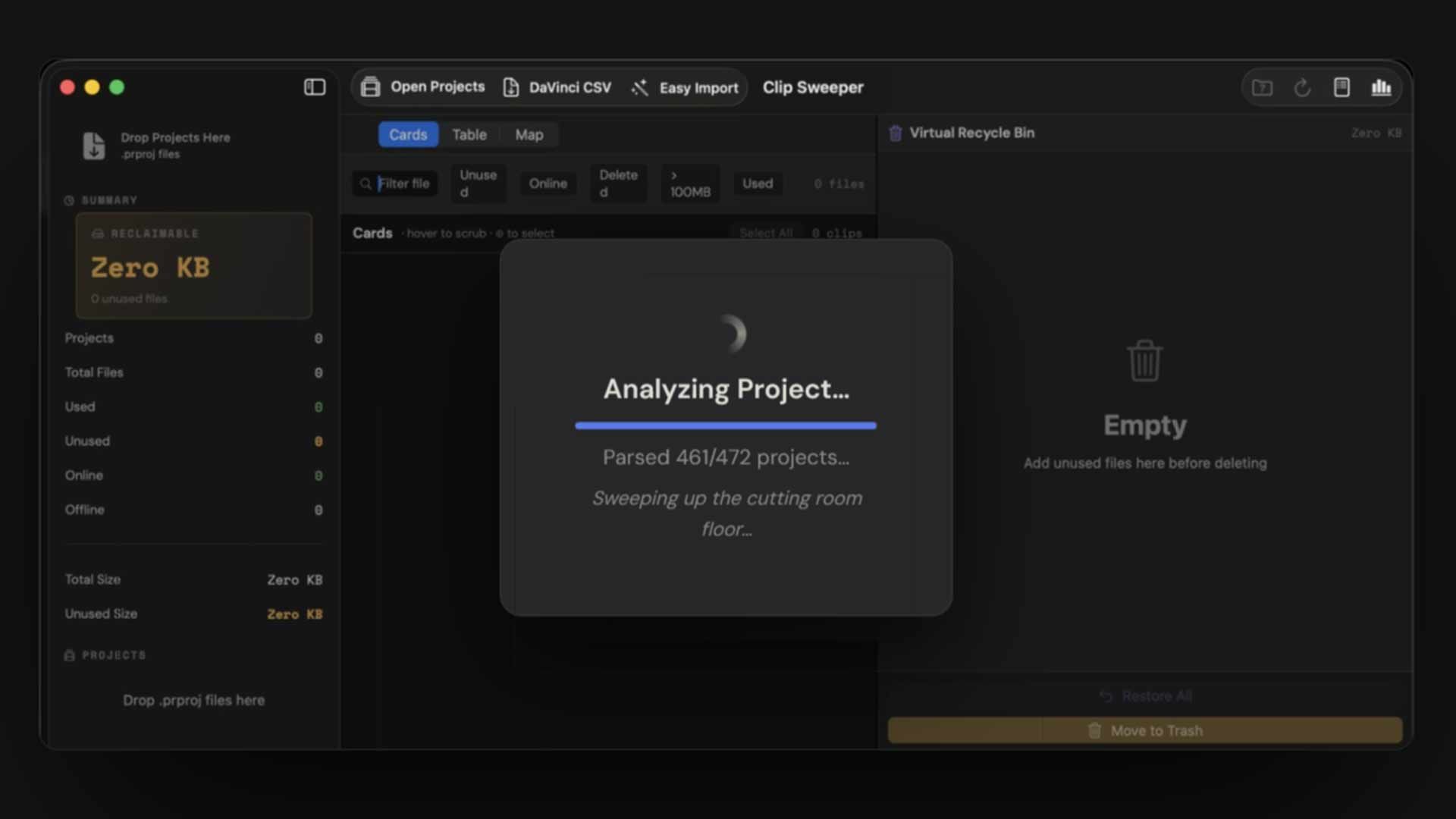Click the large empty trash can icon
This screenshot has width=1456, height=819.
[x=1144, y=361]
